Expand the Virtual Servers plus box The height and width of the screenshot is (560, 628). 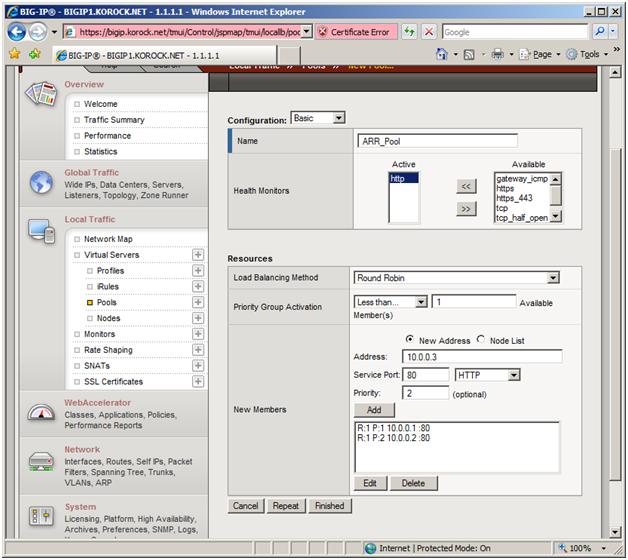pyautogui.click(x=198, y=255)
